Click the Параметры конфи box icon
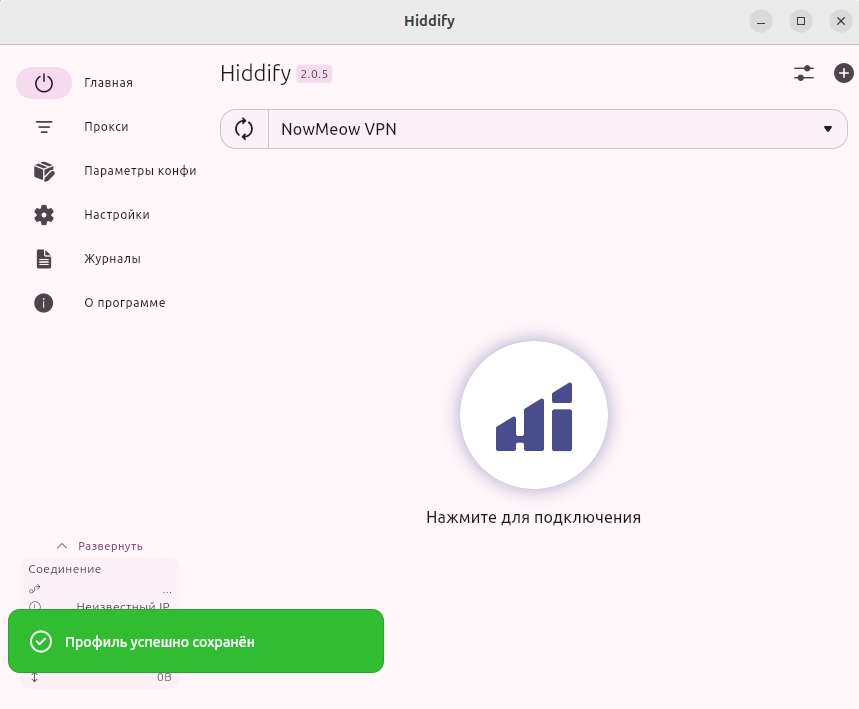859x709 pixels. pos(44,171)
